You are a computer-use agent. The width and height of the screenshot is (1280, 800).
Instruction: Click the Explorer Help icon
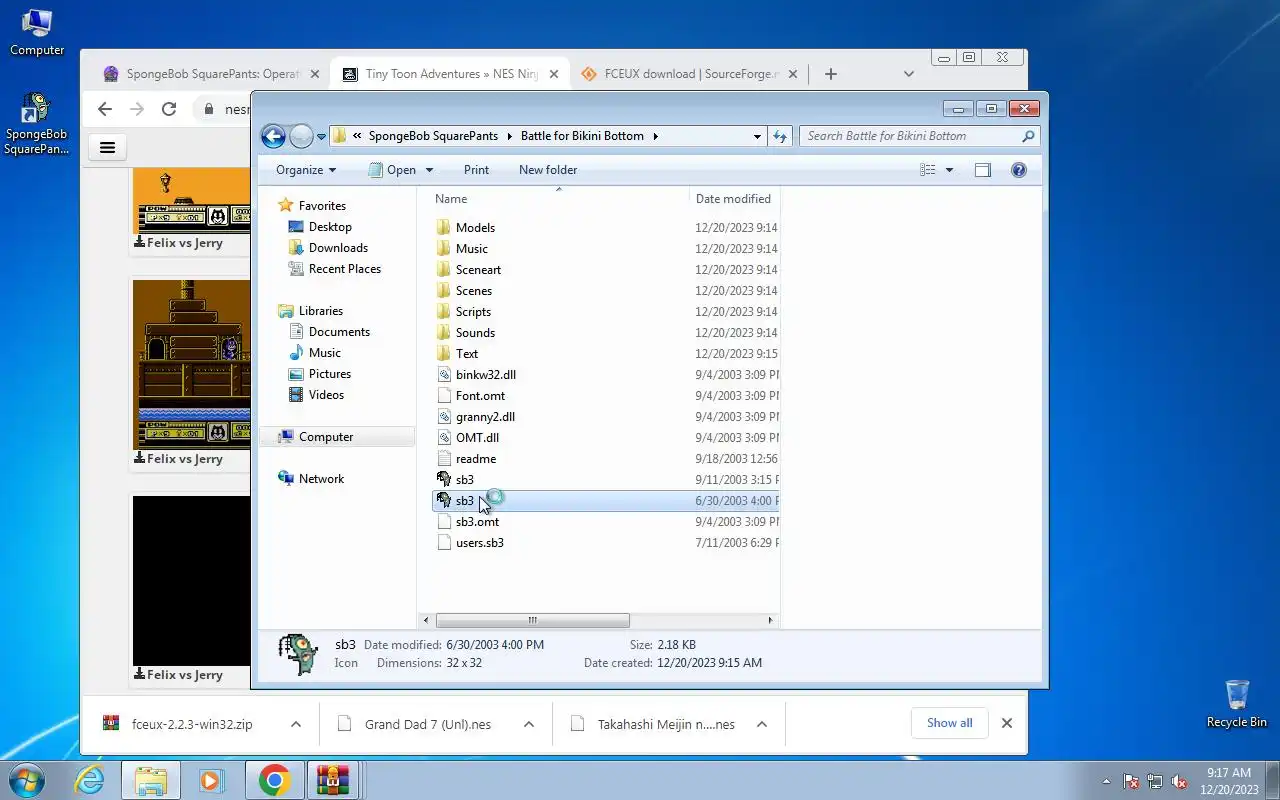pos(1019,170)
